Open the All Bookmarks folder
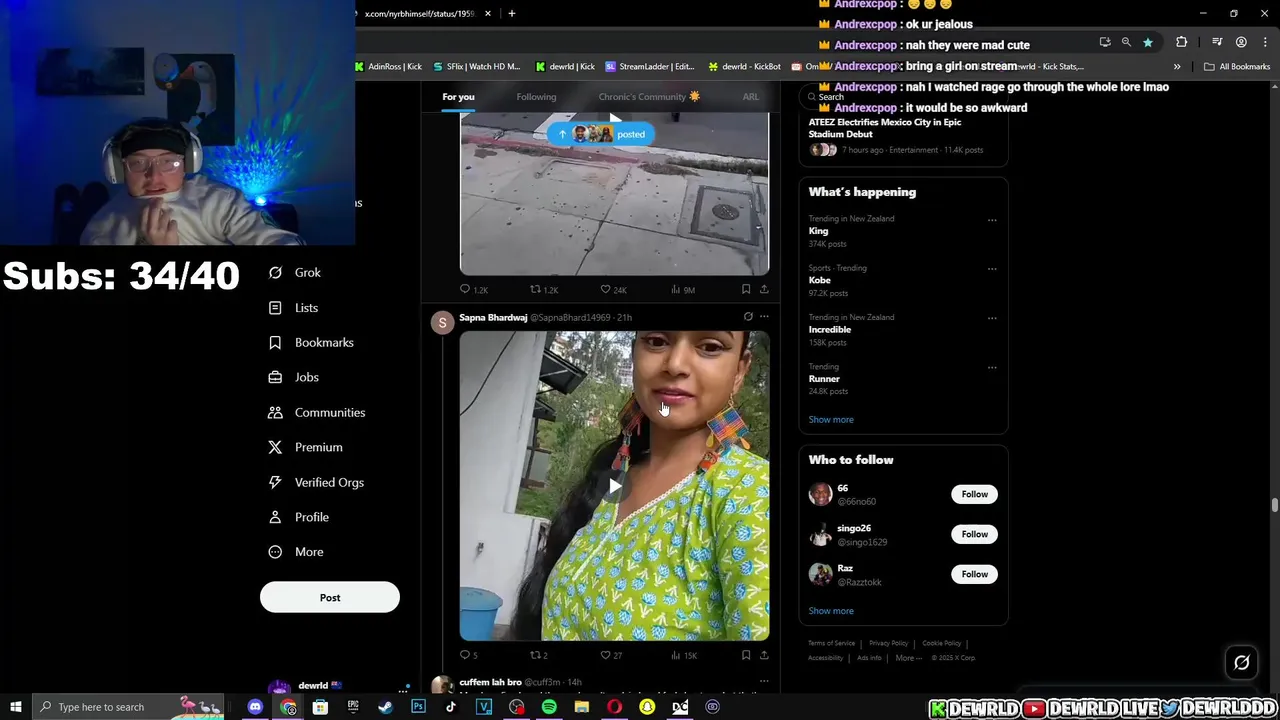 click(1237, 66)
